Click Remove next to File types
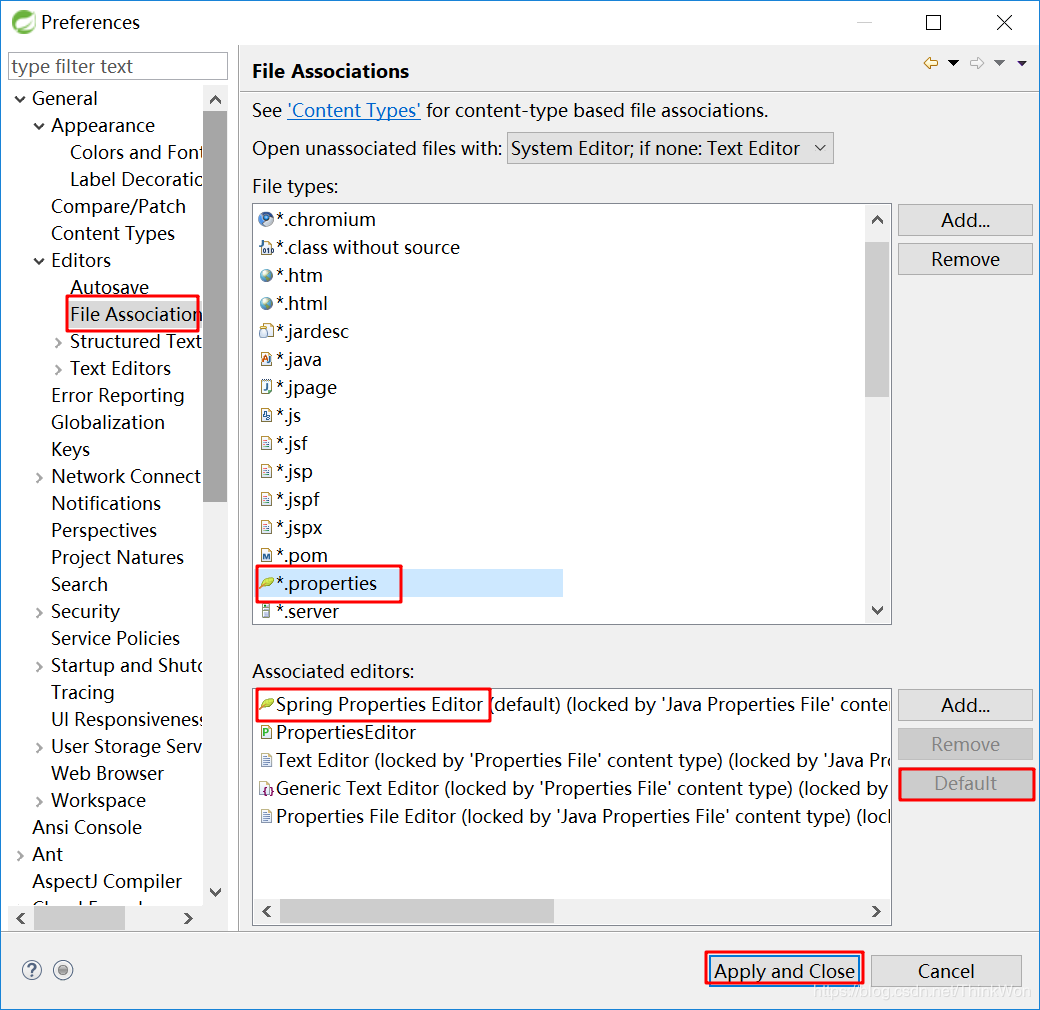 click(x=965, y=259)
